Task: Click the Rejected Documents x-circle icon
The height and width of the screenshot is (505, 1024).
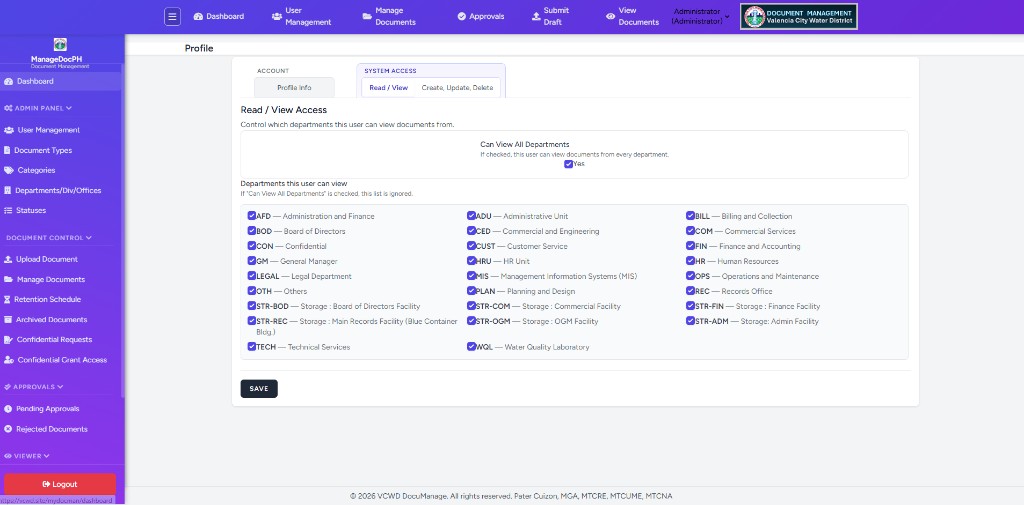Action: (x=8, y=429)
